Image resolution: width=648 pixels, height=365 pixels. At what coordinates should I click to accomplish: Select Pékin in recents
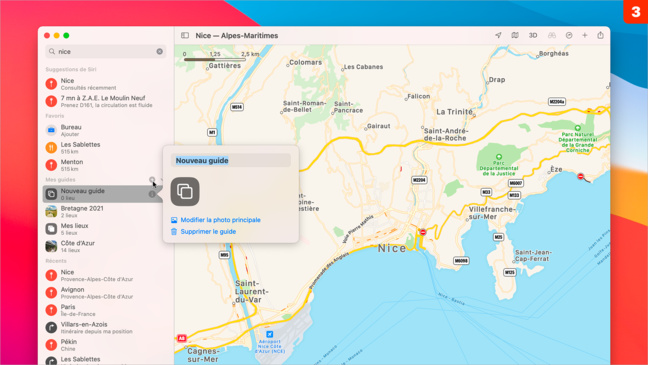click(105, 345)
